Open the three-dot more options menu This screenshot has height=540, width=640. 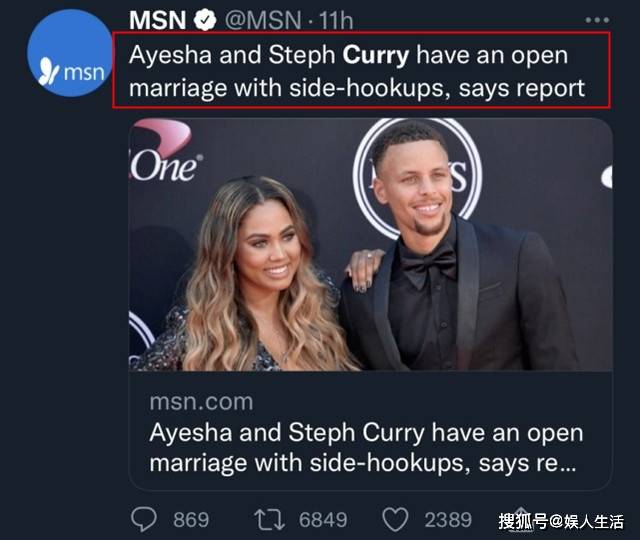(597, 20)
